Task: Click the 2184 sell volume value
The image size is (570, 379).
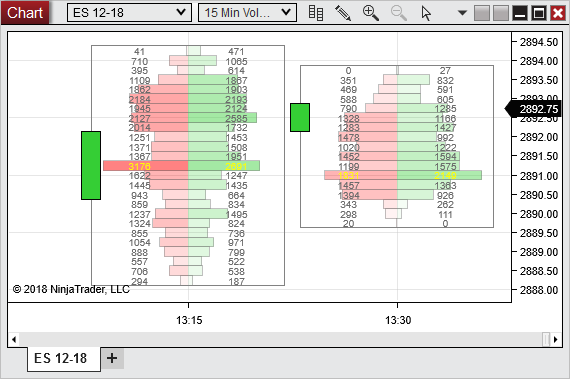Action: pyautogui.click(x=140, y=100)
